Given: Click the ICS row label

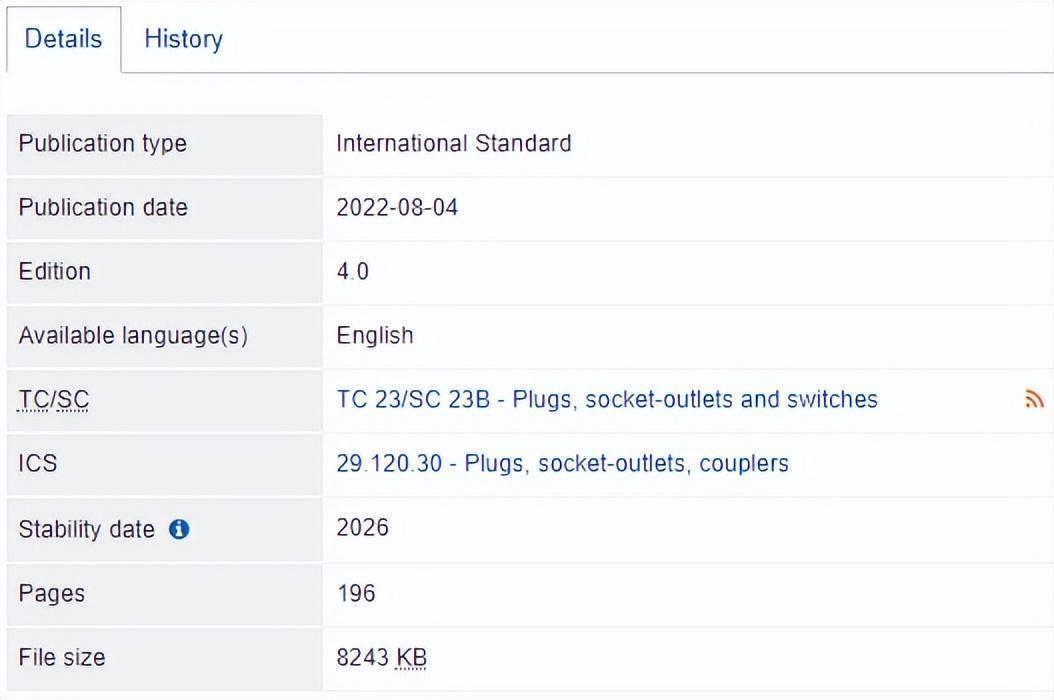Looking at the screenshot, I should click(x=37, y=464).
